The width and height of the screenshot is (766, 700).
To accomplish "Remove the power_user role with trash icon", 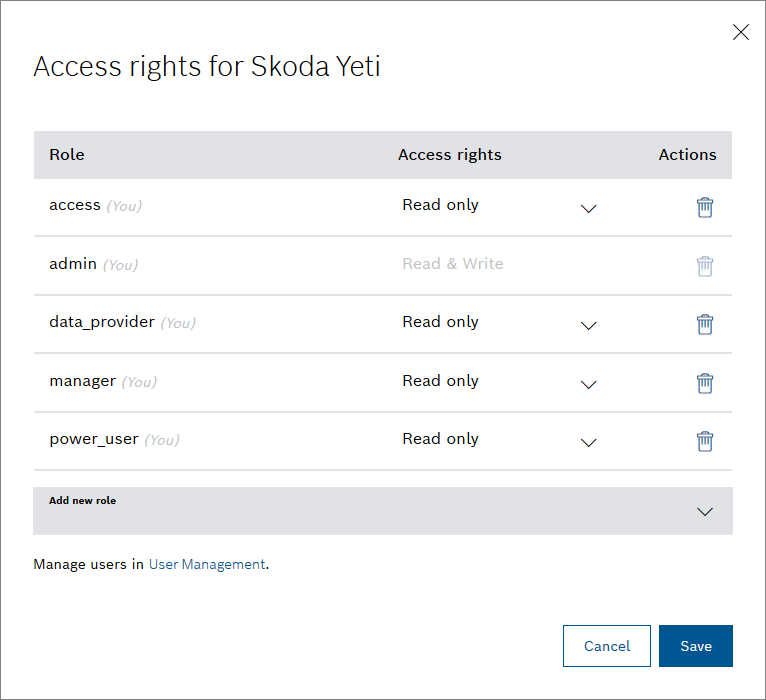I will (705, 441).
